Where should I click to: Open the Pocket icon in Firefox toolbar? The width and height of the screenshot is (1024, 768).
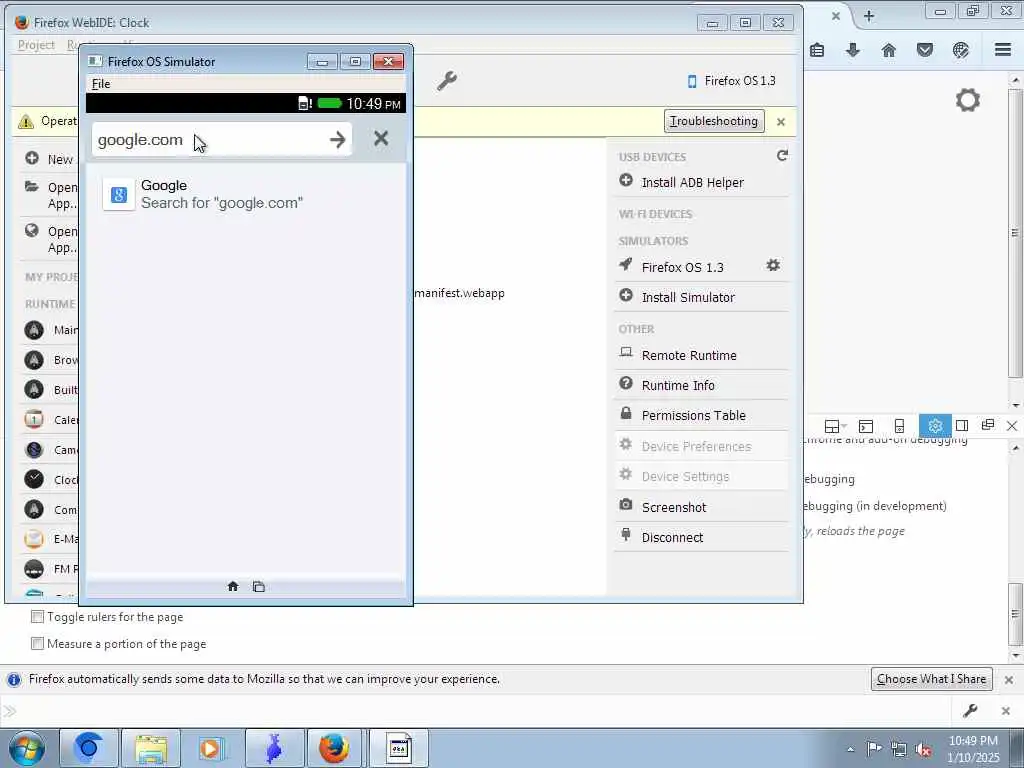[925, 50]
